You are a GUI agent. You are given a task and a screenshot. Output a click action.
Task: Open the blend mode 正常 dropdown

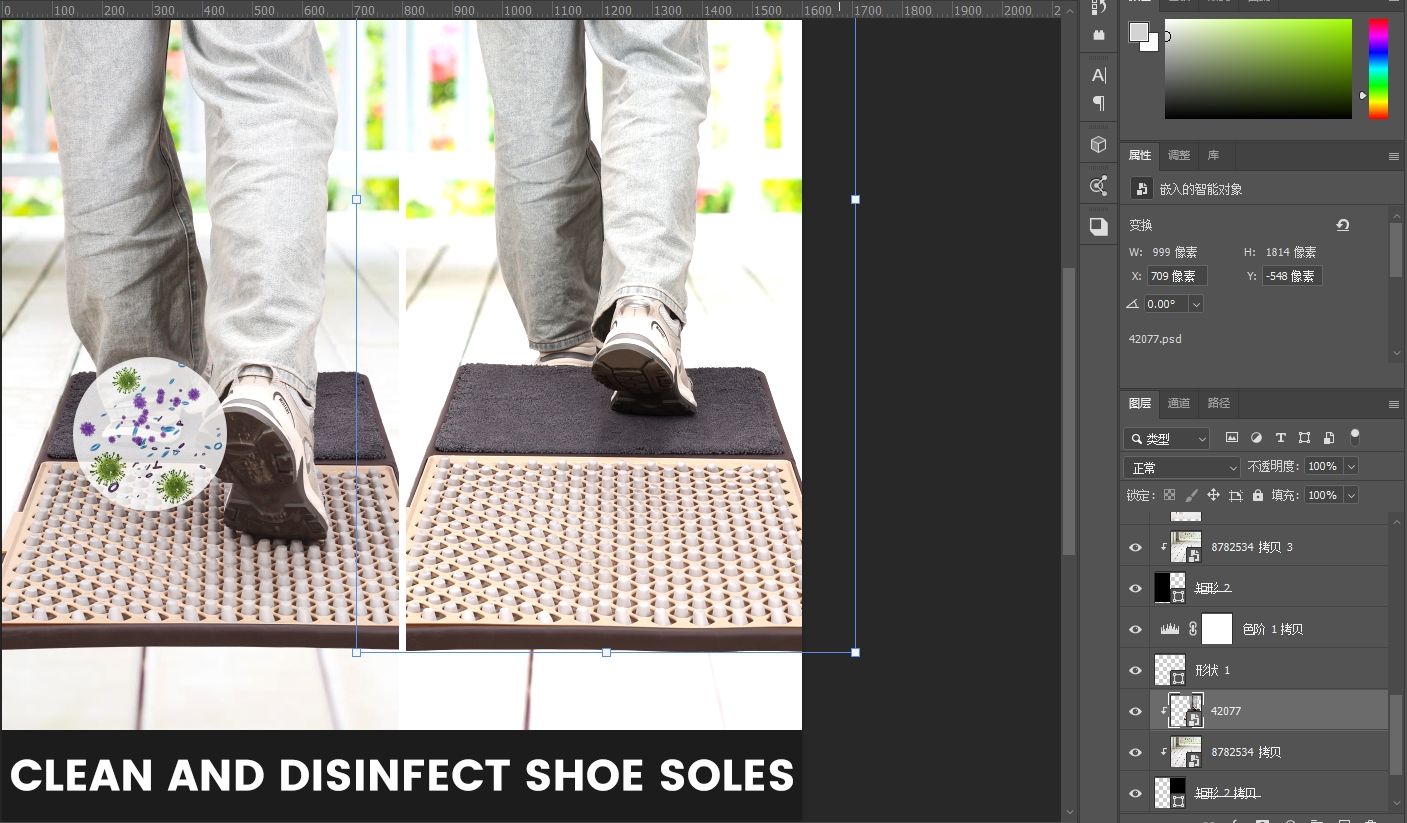point(1182,467)
